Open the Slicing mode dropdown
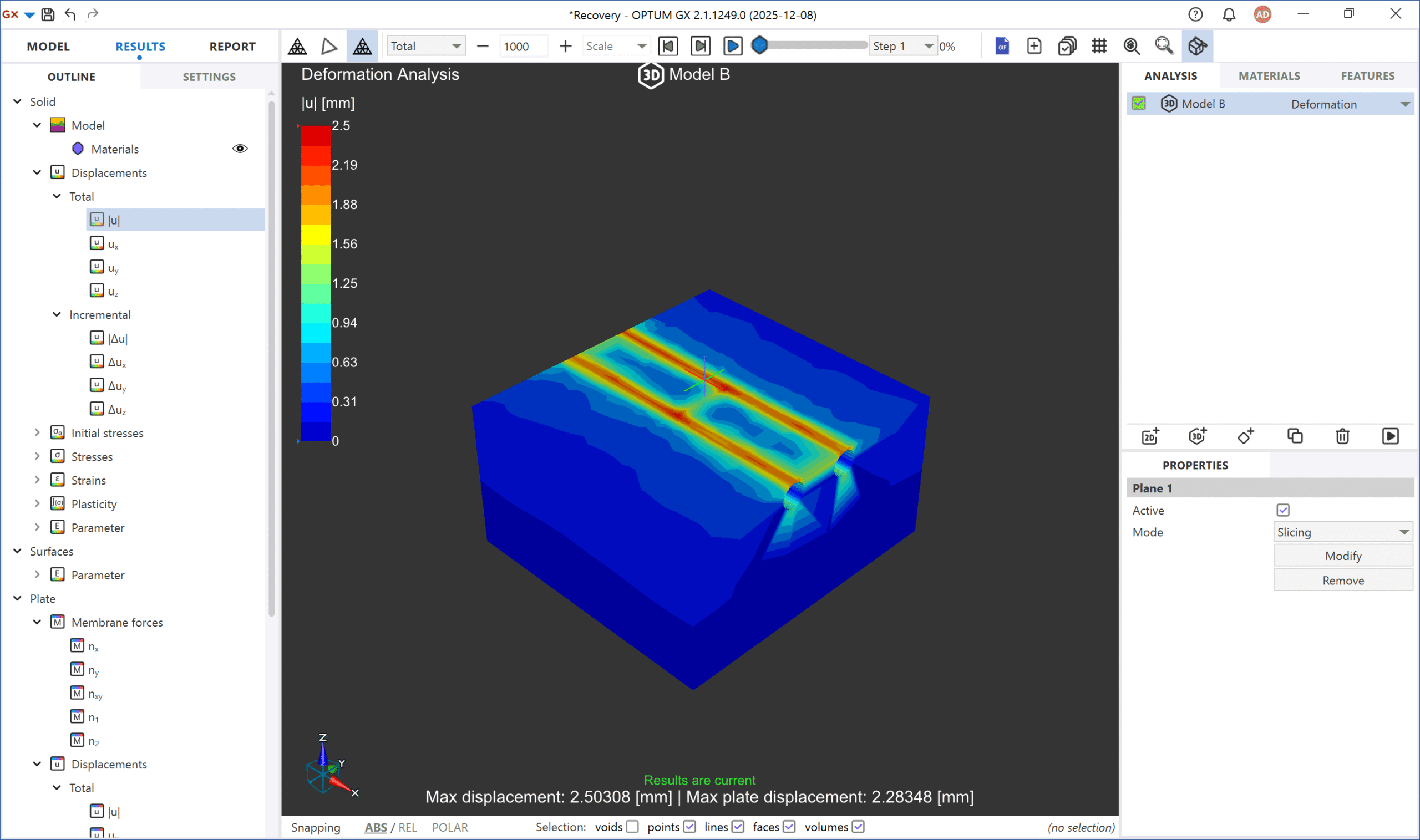Screen dimensions: 1420x840 point(1342,532)
